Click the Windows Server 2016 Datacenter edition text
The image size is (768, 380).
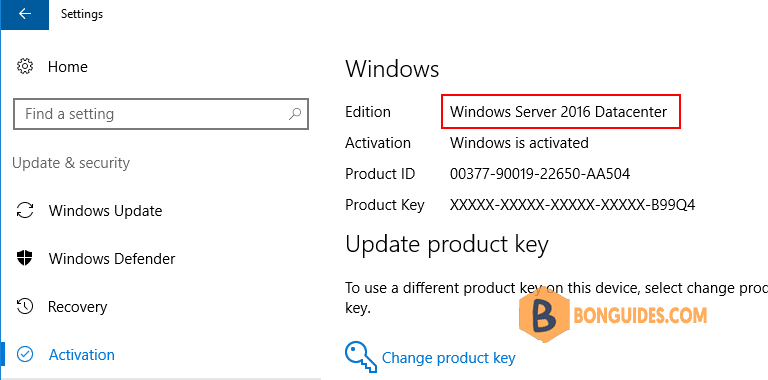tap(558, 112)
